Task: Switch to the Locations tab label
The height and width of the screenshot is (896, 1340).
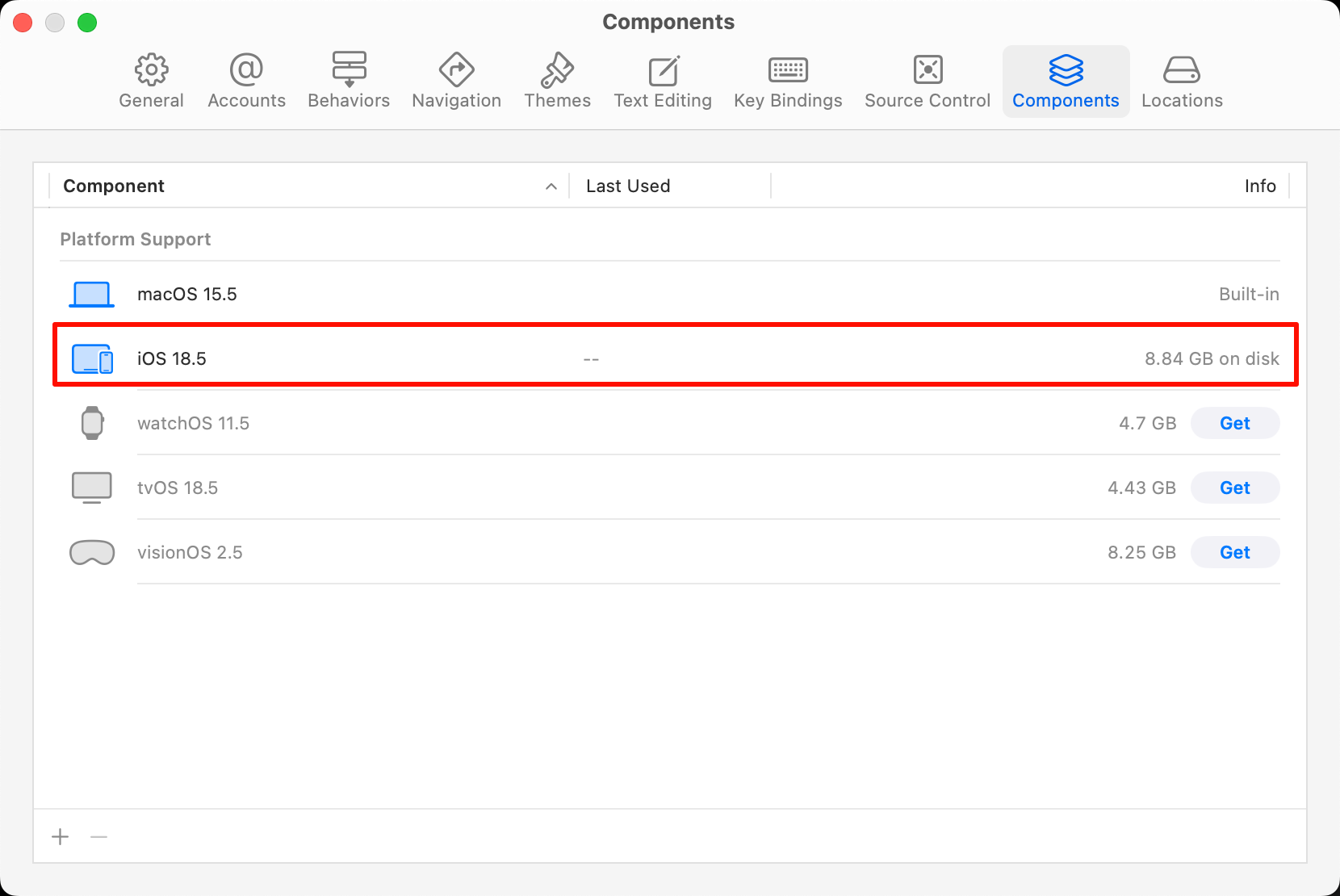Action: [x=1182, y=101]
